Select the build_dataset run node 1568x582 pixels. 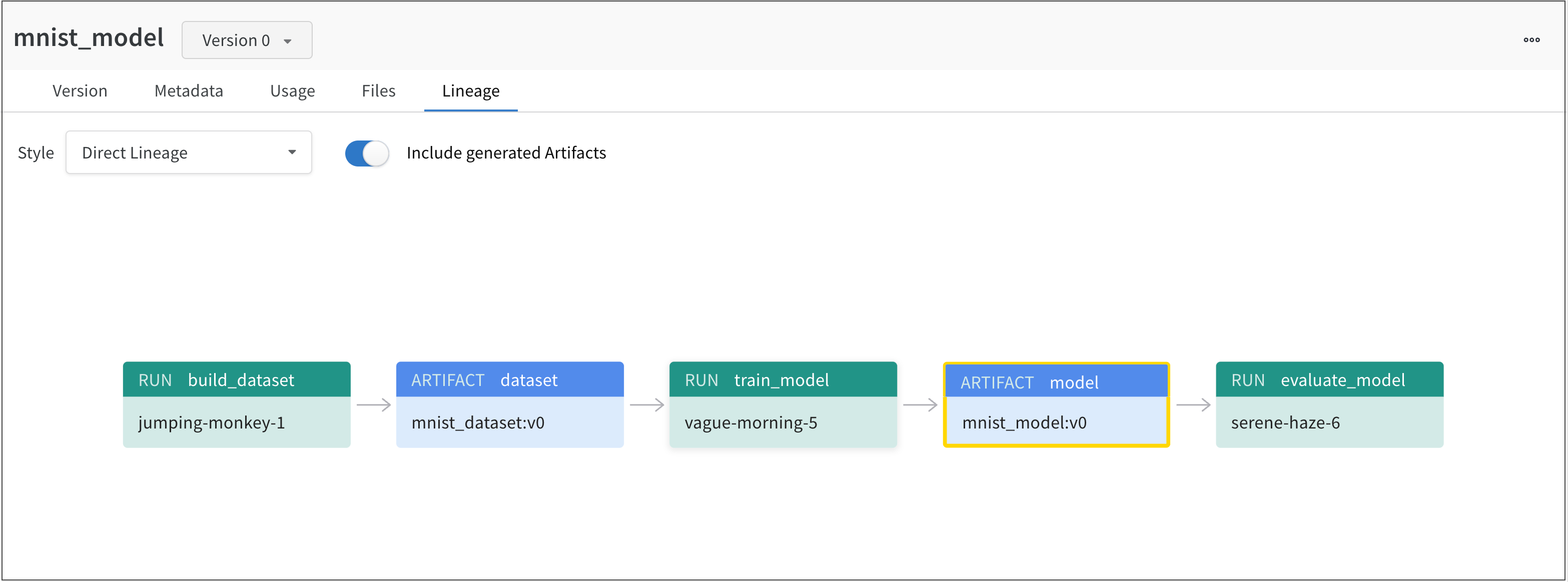point(236,379)
